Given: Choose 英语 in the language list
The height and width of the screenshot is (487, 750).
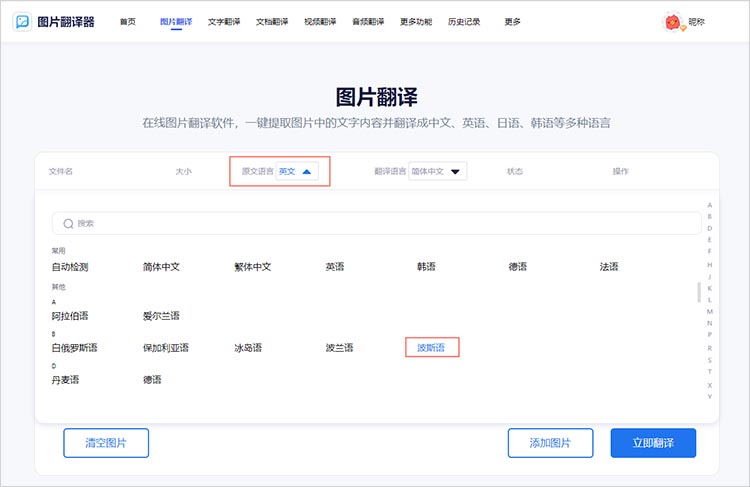Looking at the screenshot, I should point(335,267).
